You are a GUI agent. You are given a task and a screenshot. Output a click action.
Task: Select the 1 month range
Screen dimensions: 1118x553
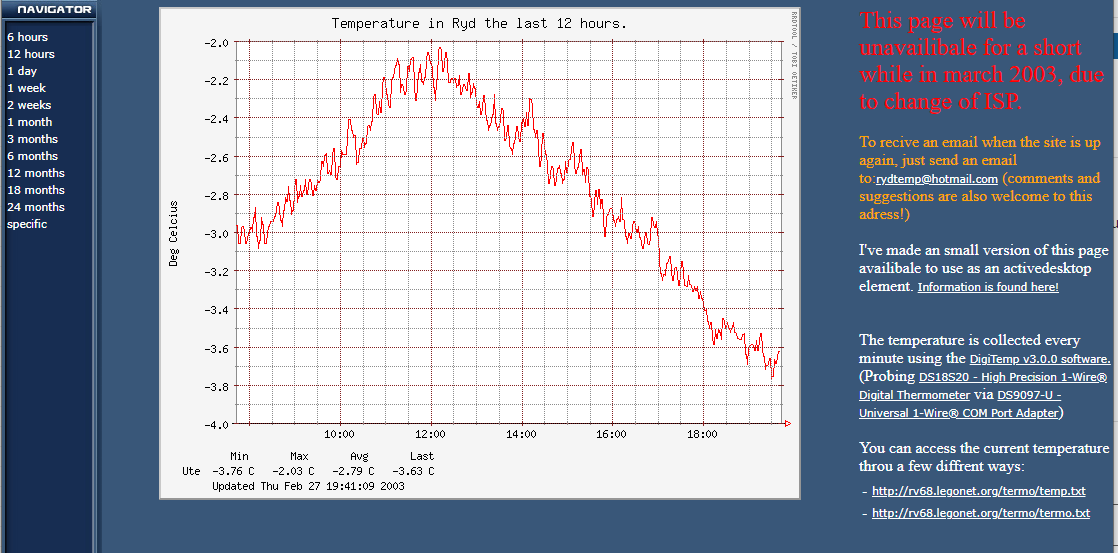(x=29, y=122)
